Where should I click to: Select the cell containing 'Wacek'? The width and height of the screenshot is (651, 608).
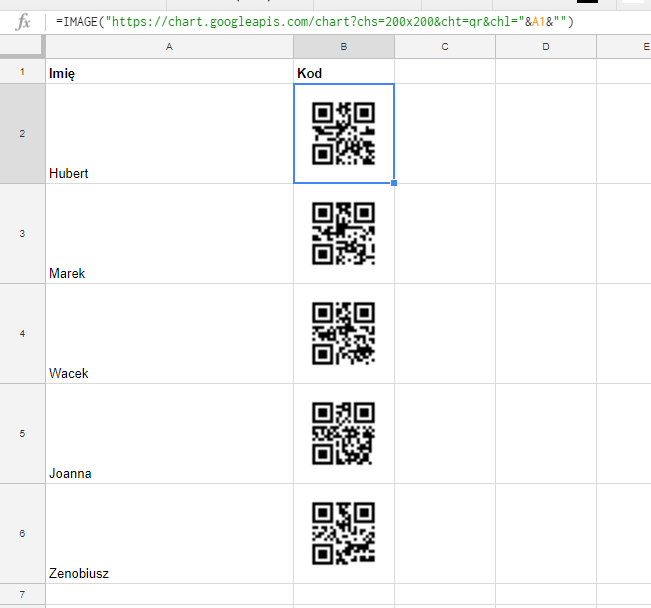coord(169,333)
